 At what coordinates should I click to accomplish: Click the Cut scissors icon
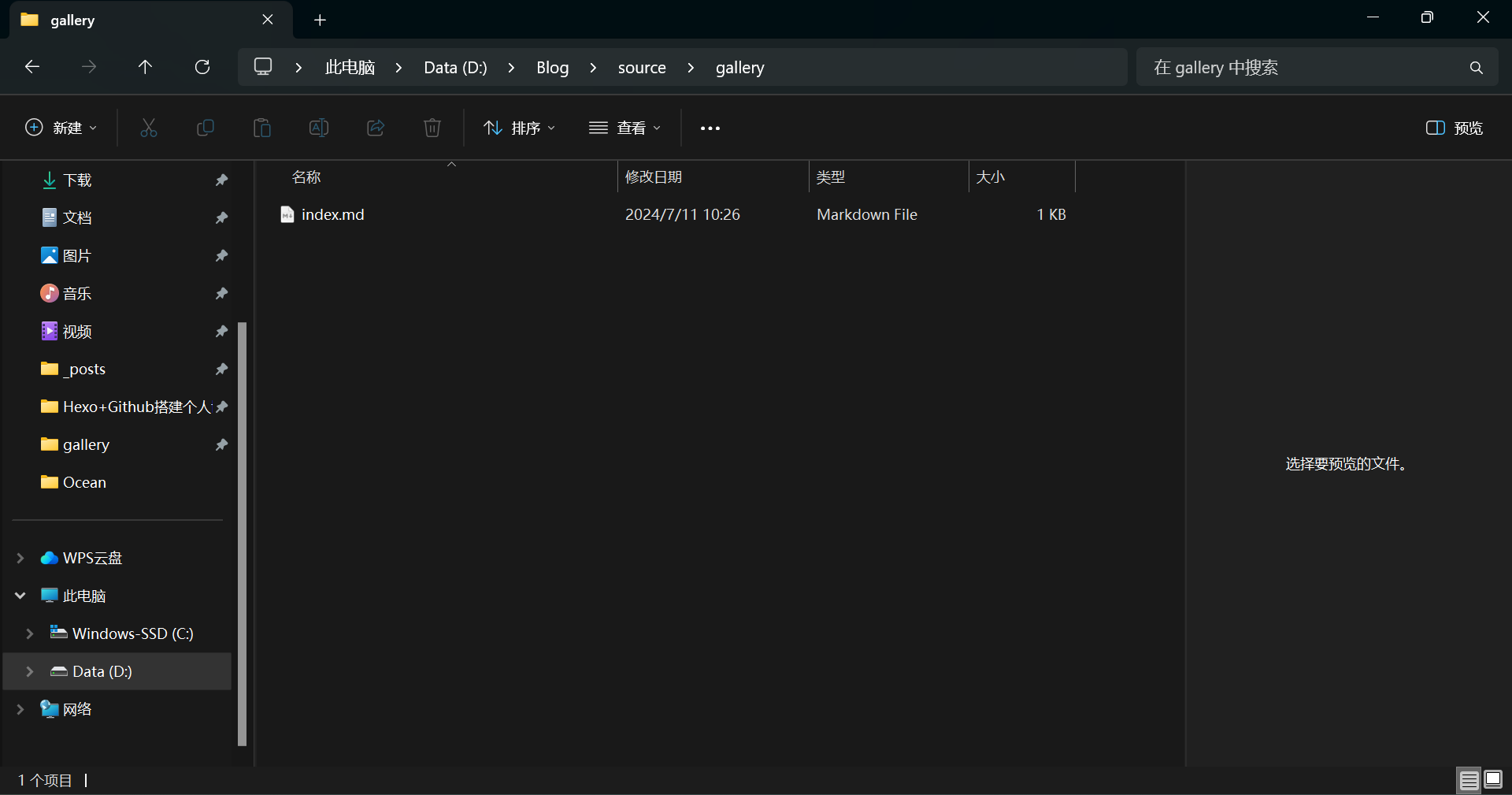point(148,128)
